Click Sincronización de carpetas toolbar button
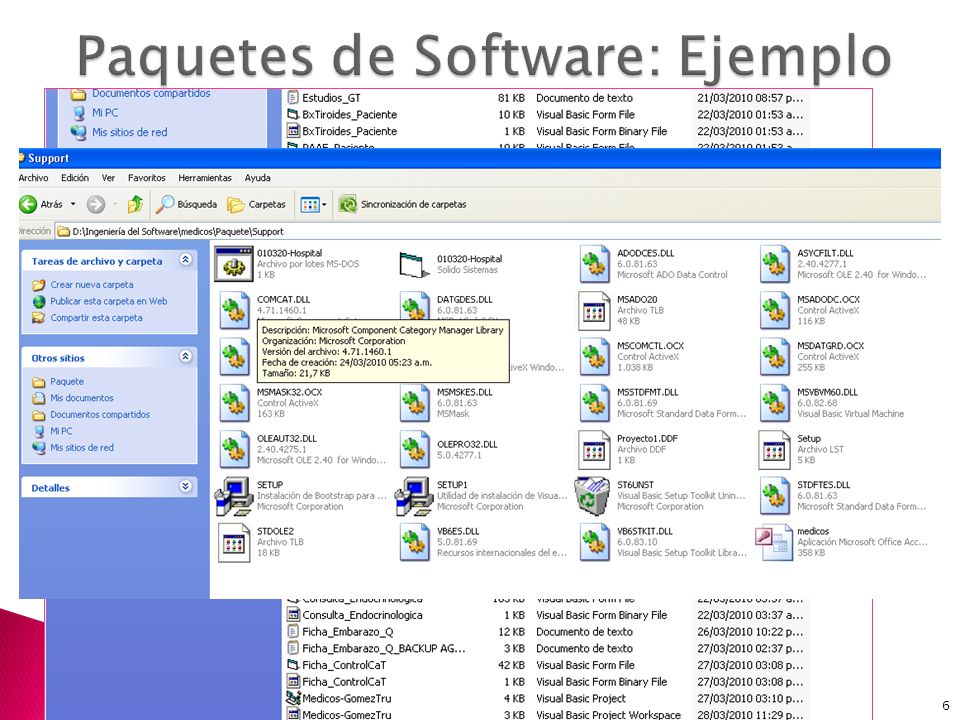The image size is (960, 720). tap(403, 204)
